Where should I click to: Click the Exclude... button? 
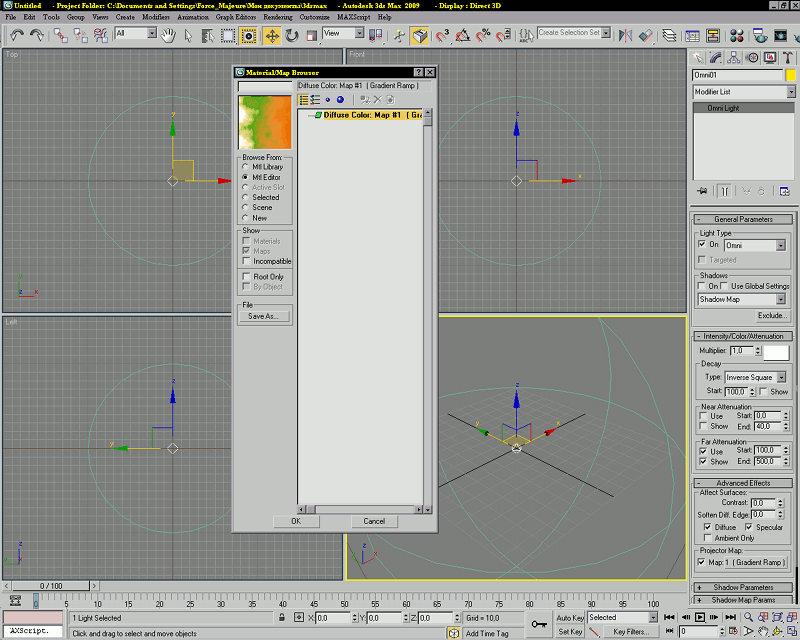coord(772,315)
